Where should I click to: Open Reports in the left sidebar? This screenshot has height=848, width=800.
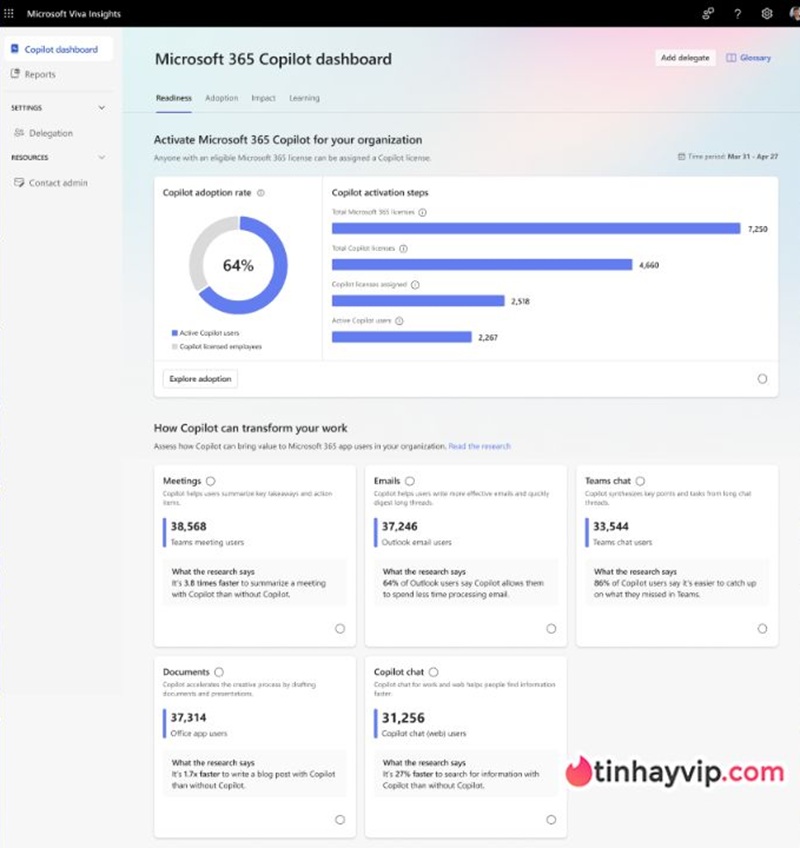(x=40, y=74)
